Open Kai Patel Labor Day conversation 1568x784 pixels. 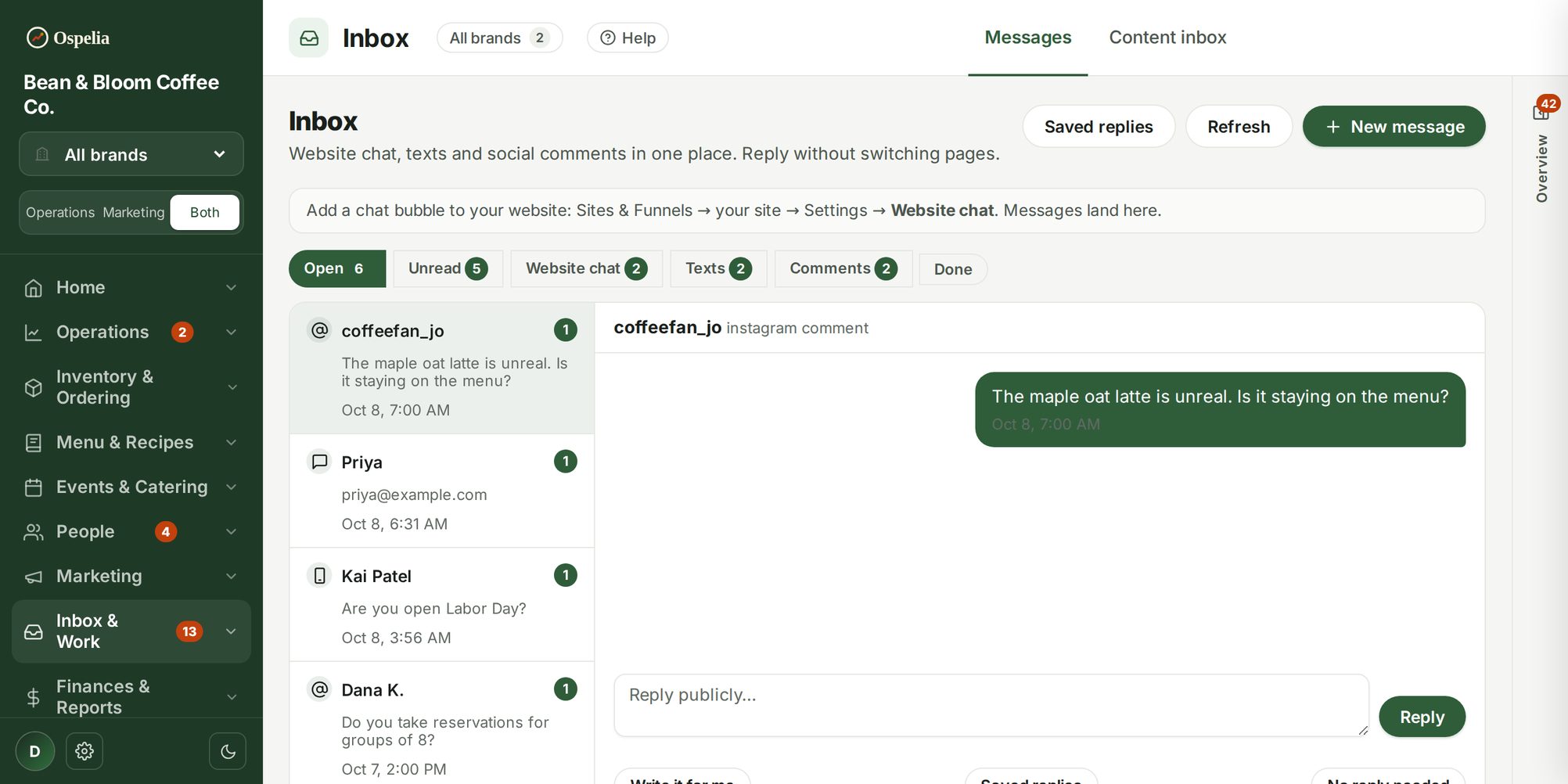[x=442, y=605]
